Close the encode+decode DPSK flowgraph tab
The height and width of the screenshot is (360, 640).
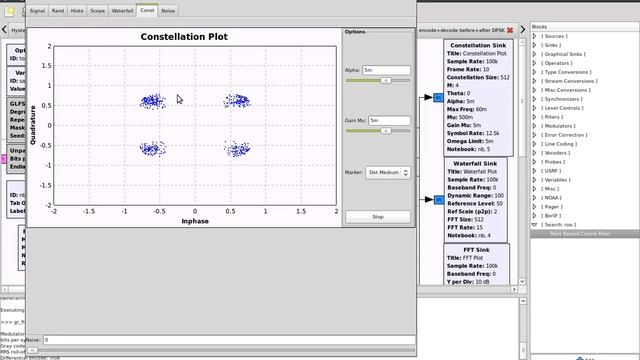point(510,30)
